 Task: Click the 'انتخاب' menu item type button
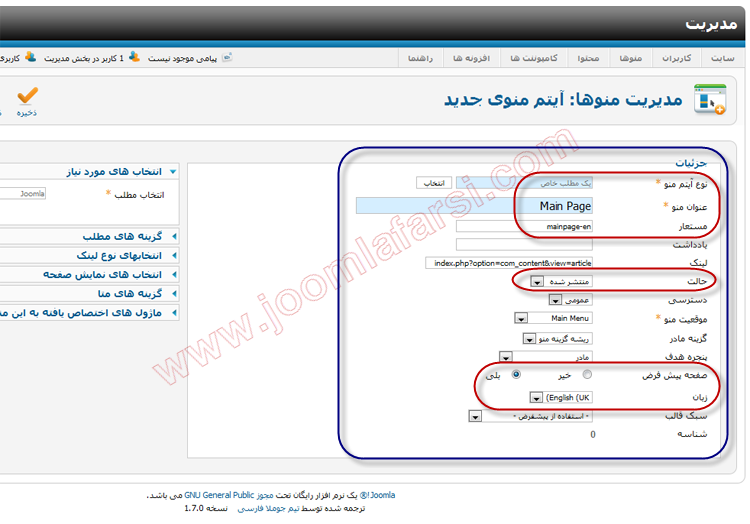tap(434, 183)
